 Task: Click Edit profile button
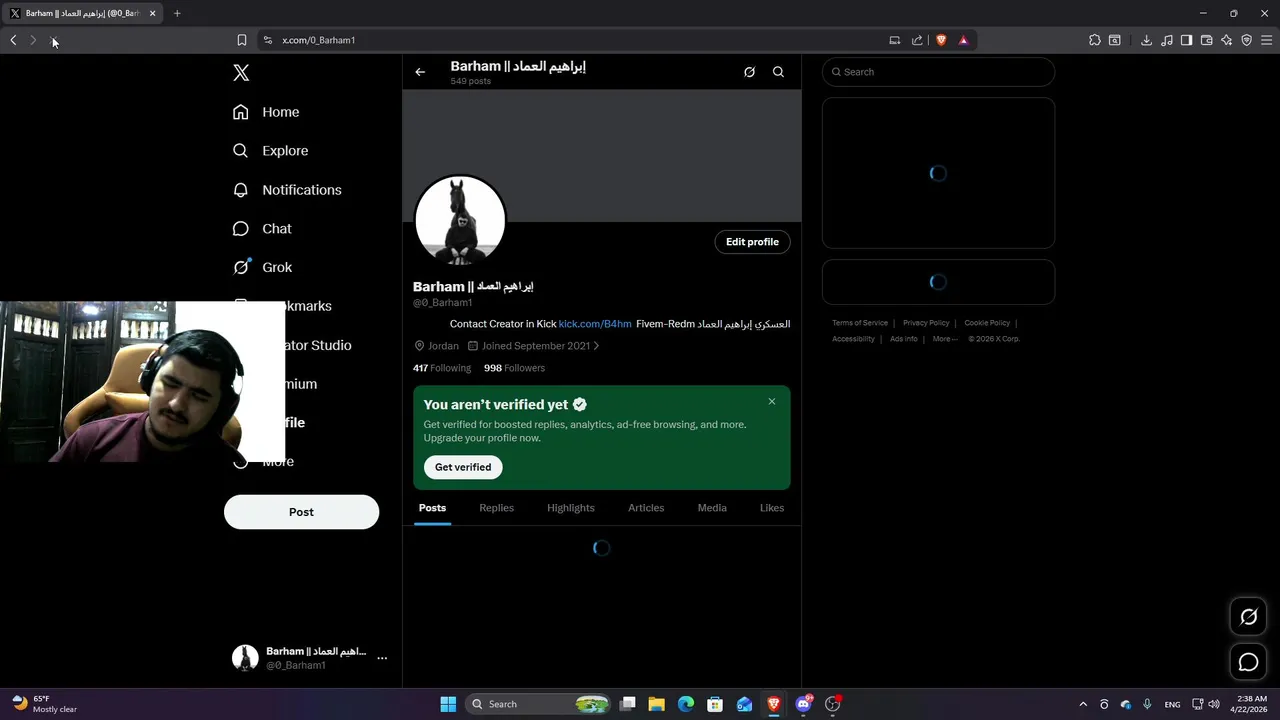[x=752, y=242]
